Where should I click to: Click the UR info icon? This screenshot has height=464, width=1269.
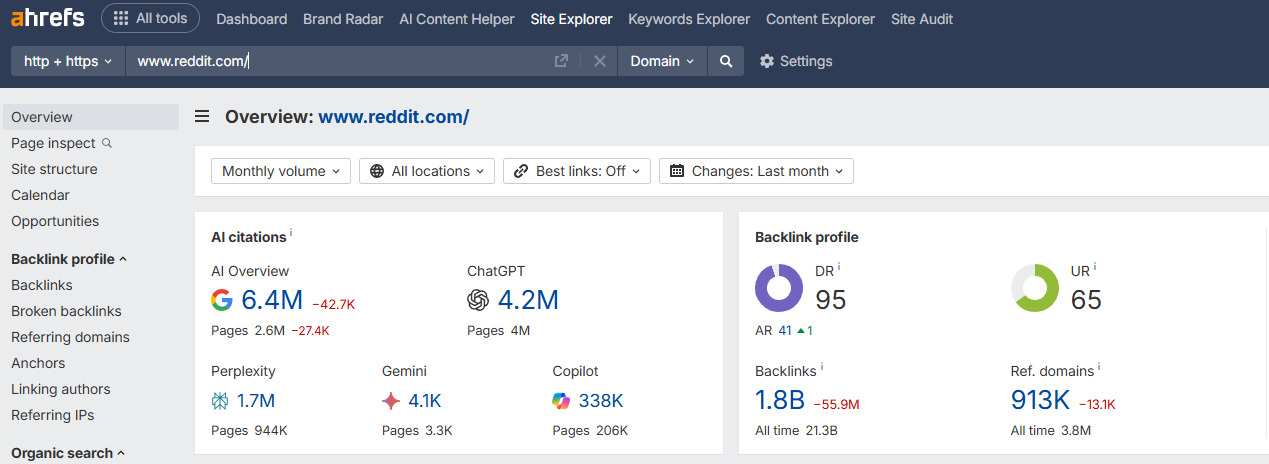[1095, 267]
